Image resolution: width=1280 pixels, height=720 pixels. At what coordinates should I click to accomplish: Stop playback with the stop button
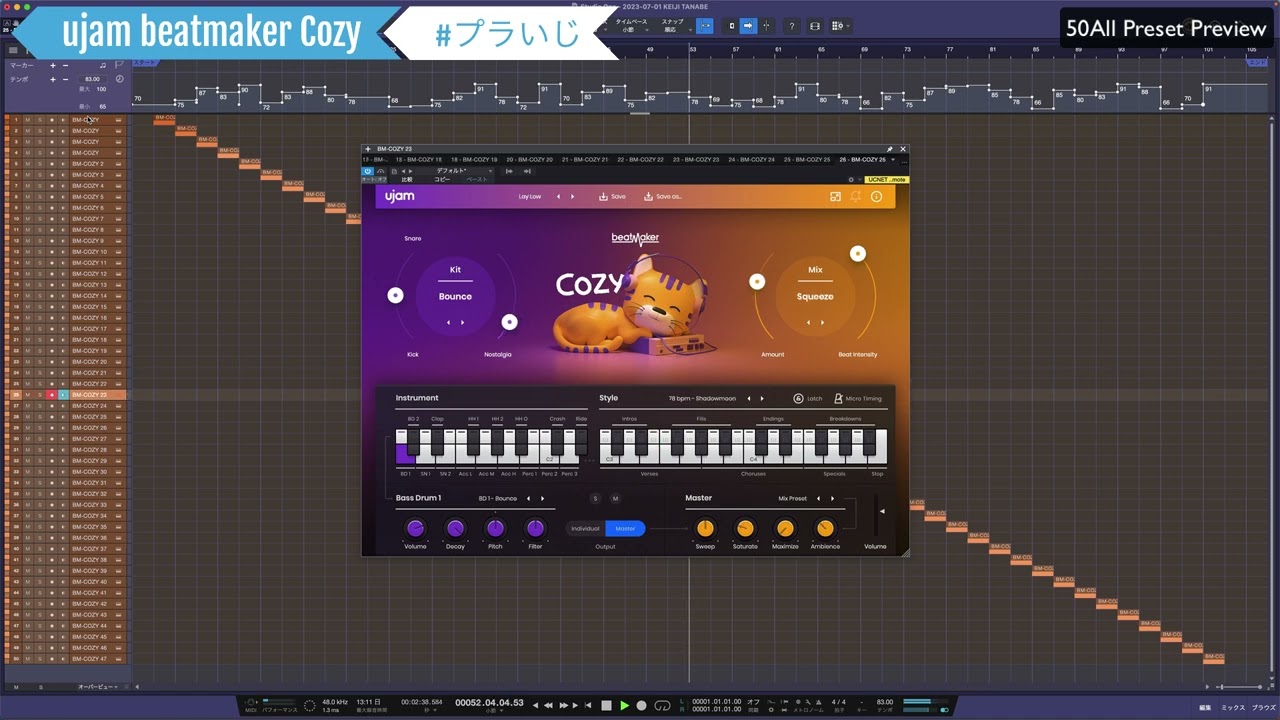coord(606,705)
